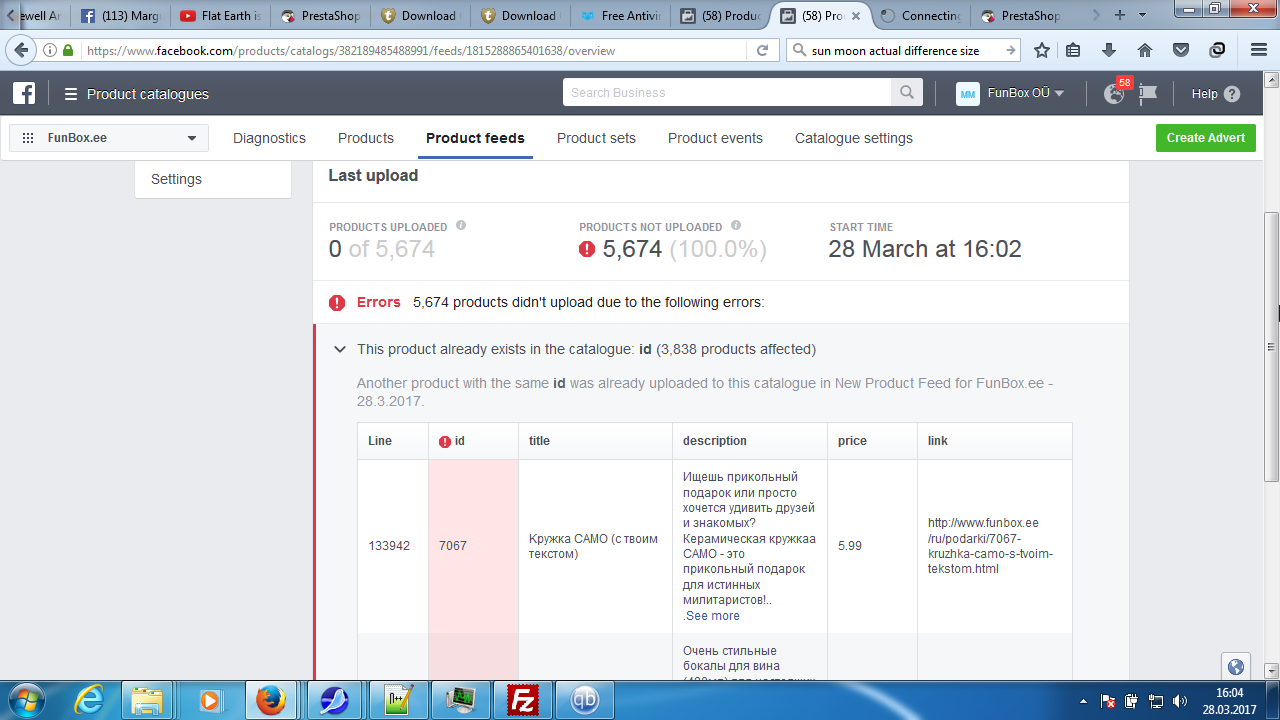Image resolution: width=1280 pixels, height=720 pixels.
Task: Open Firefox downloads arrow icon
Action: point(1109,50)
